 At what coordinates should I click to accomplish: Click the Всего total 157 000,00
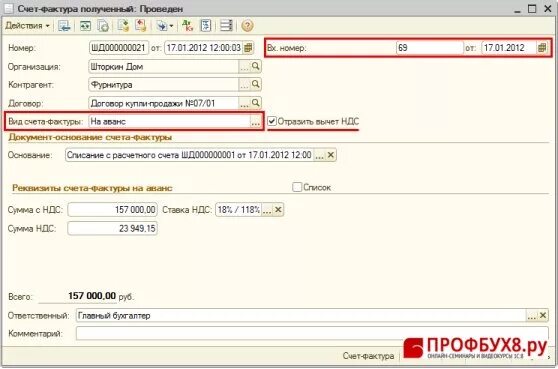pyautogui.click(x=92, y=296)
